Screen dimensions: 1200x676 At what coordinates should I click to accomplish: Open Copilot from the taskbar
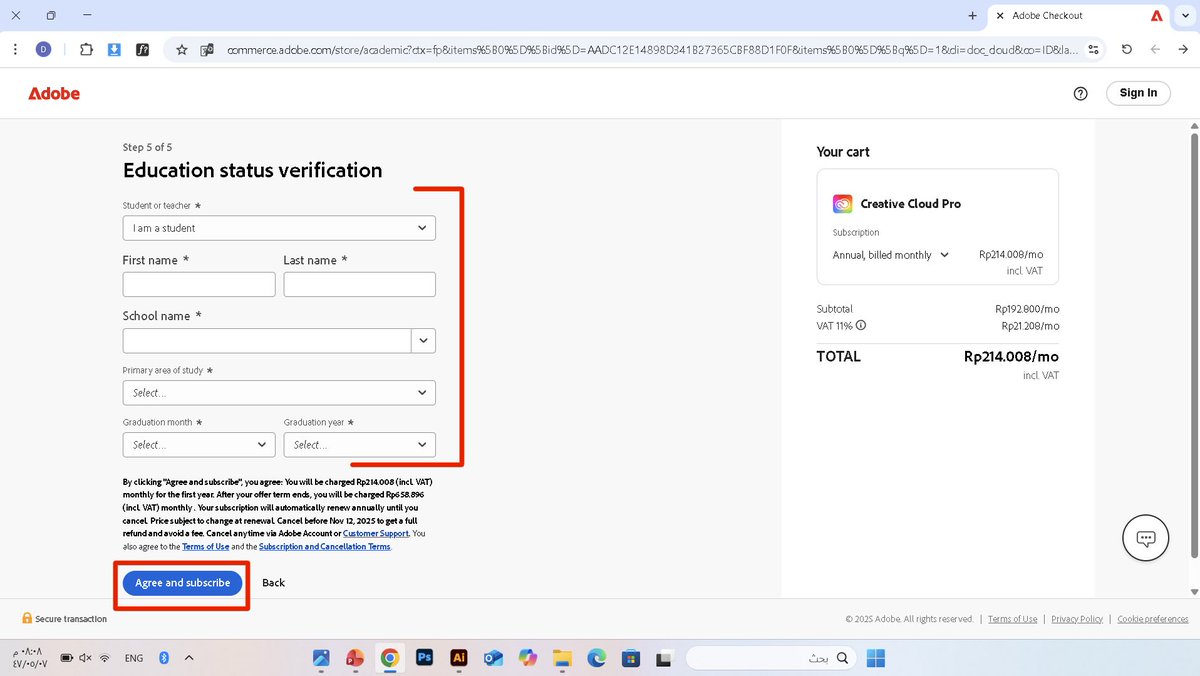click(527, 658)
